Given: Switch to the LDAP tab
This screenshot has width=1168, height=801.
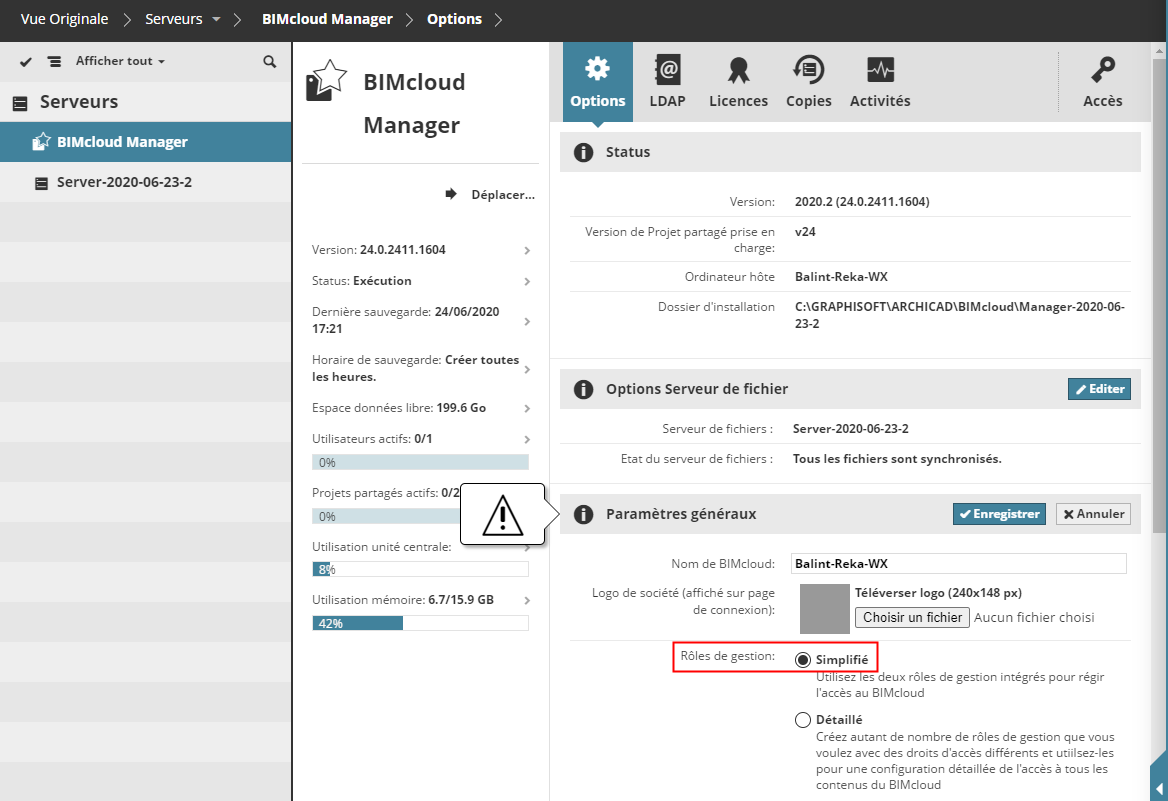Looking at the screenshot, I should tap(667, 82).
